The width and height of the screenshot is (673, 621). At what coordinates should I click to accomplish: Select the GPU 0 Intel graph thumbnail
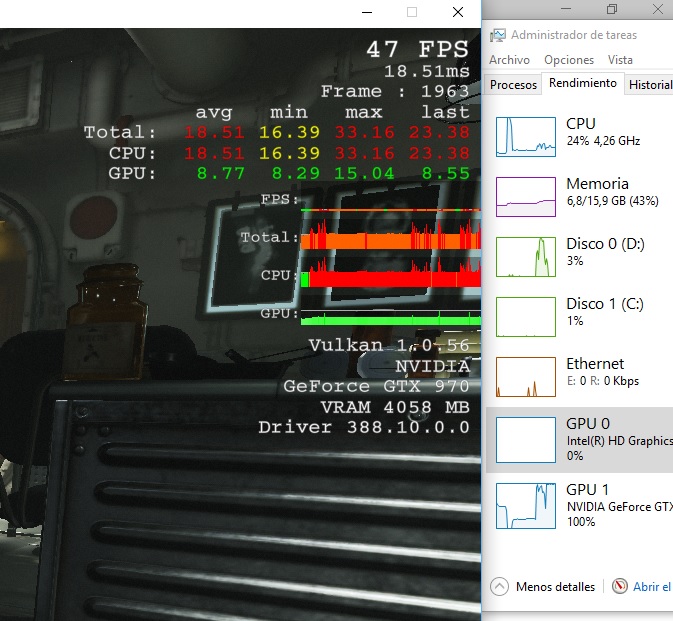(x=526, y=440)
